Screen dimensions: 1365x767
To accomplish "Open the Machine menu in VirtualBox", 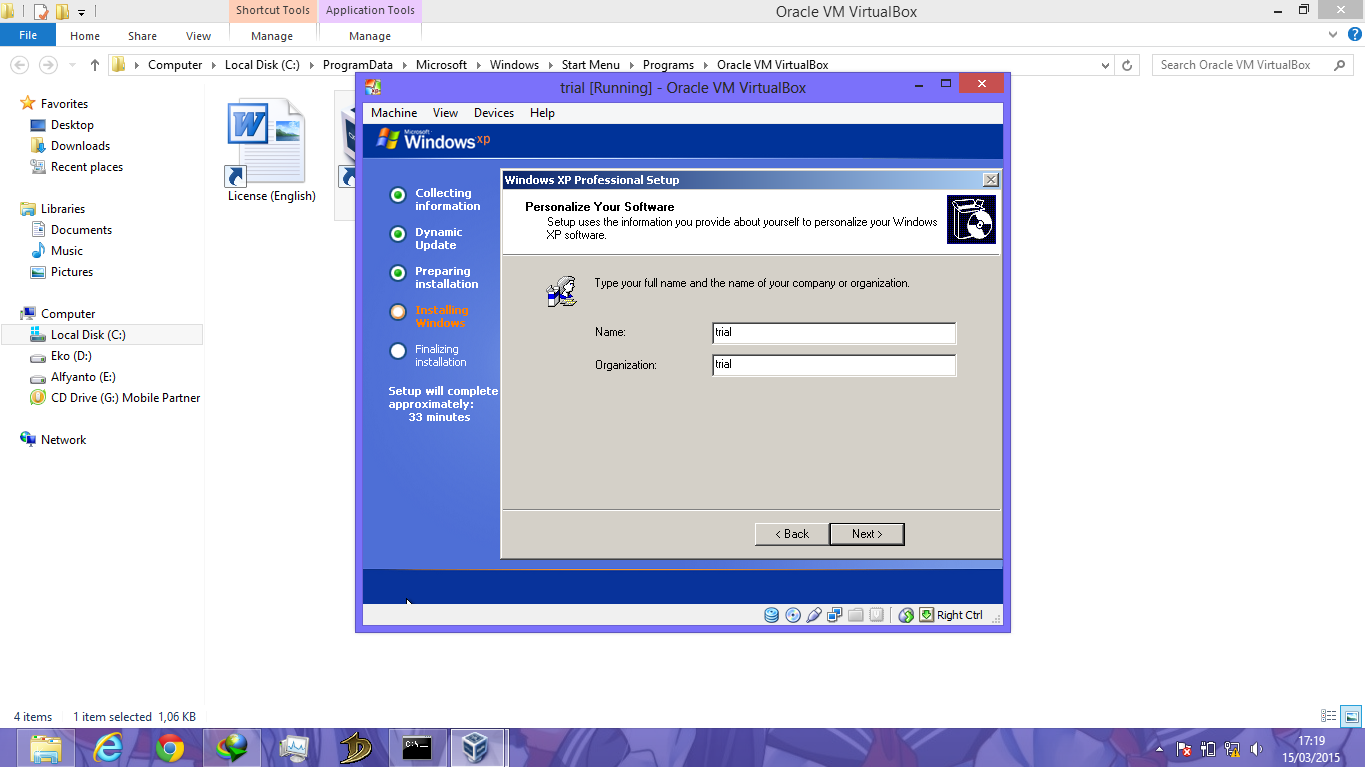I will [394, 113].
